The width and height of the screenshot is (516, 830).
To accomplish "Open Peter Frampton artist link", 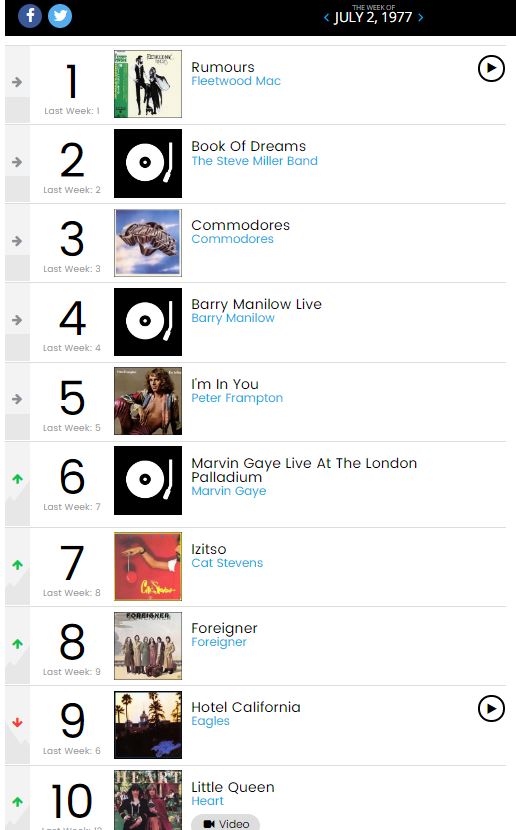I will click(x=237, y=398).
